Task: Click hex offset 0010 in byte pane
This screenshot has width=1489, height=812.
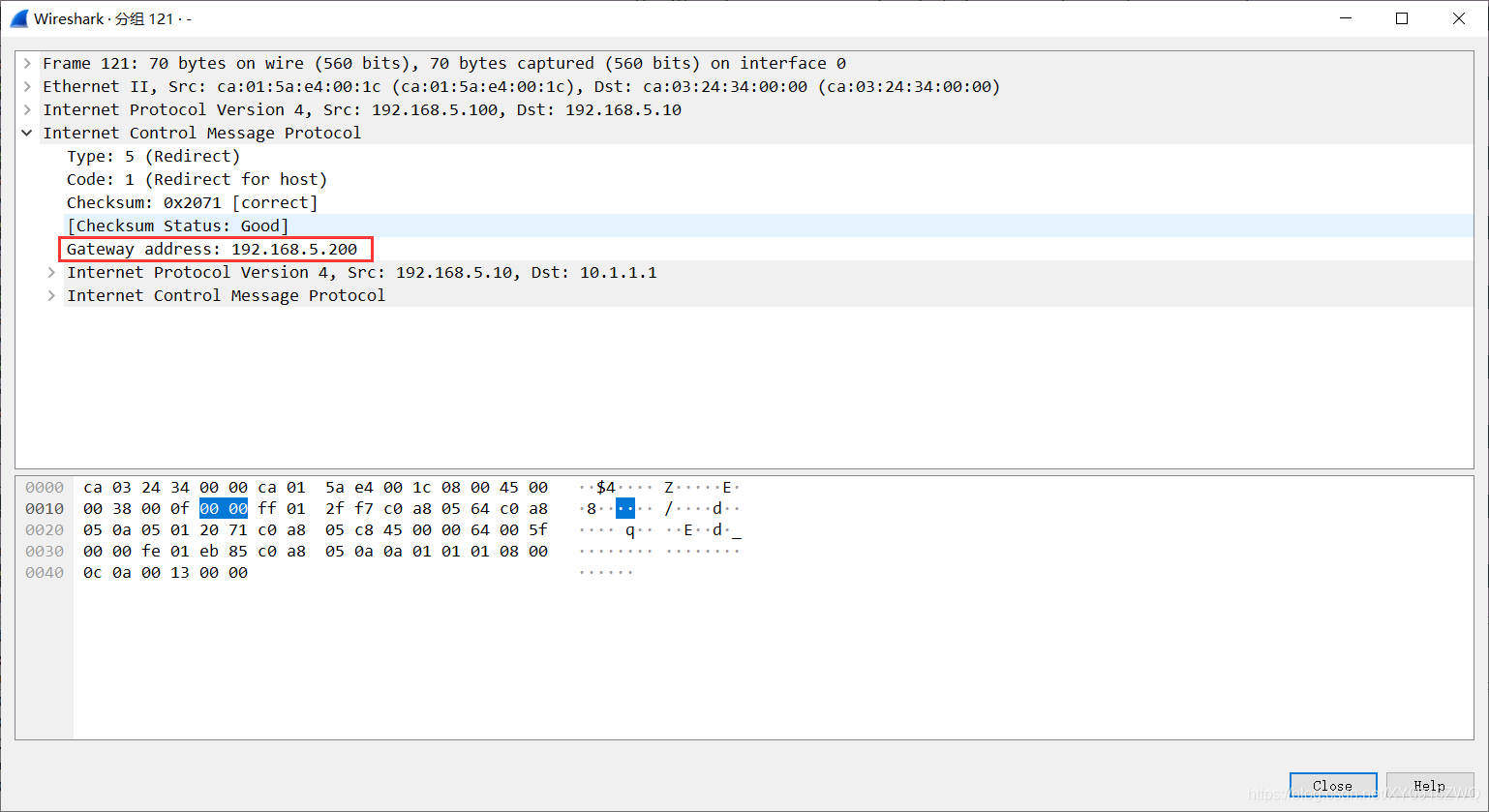Action: click(45, 508)
